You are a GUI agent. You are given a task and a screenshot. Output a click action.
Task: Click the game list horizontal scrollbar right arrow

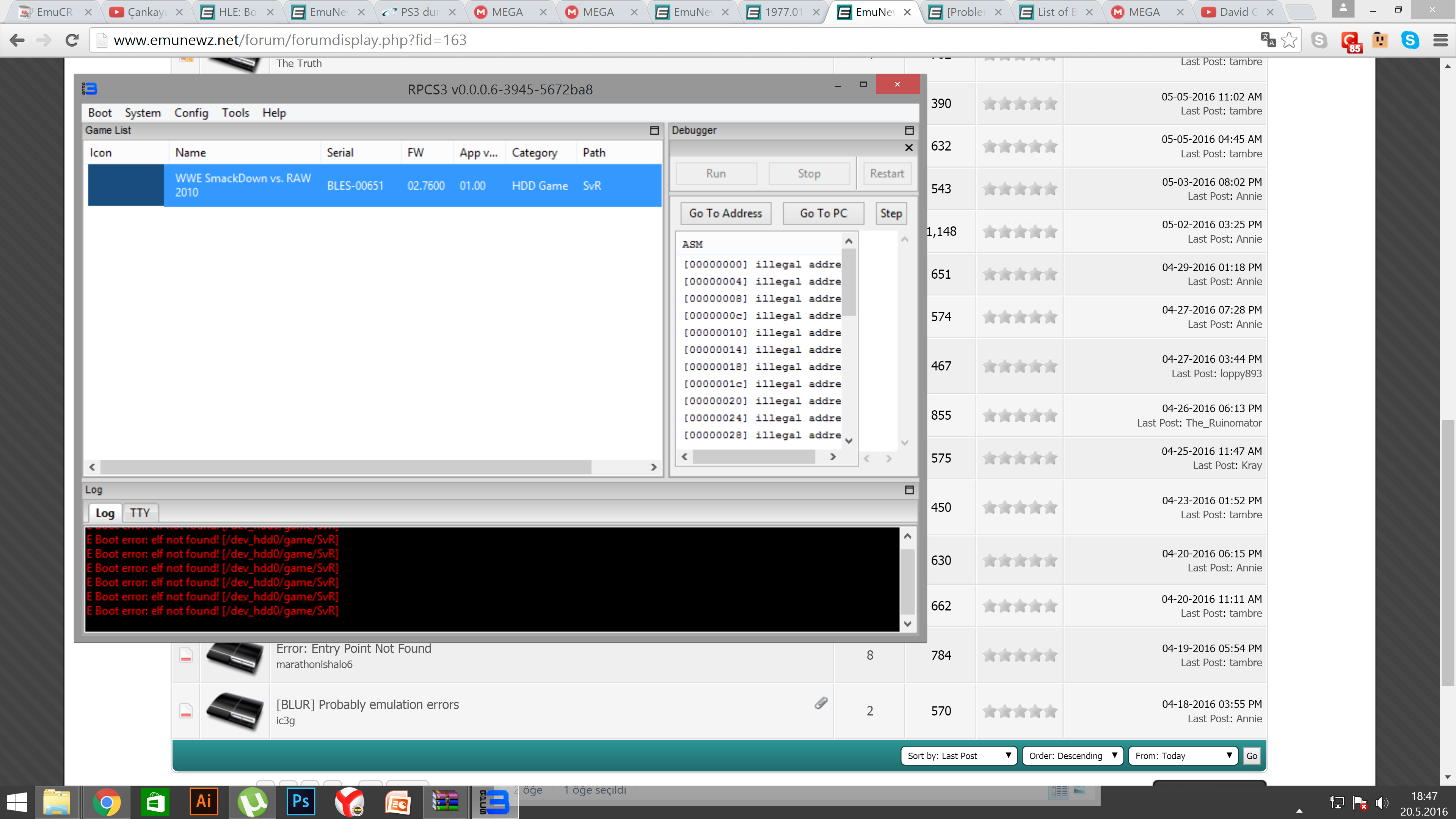click(654, 467)
